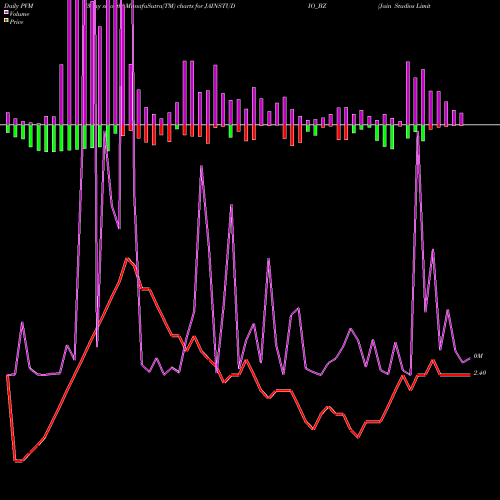Click the 'Jain Studios Limit' company name text
This screenshot has height=500, width=500.
tap(404, 6)
